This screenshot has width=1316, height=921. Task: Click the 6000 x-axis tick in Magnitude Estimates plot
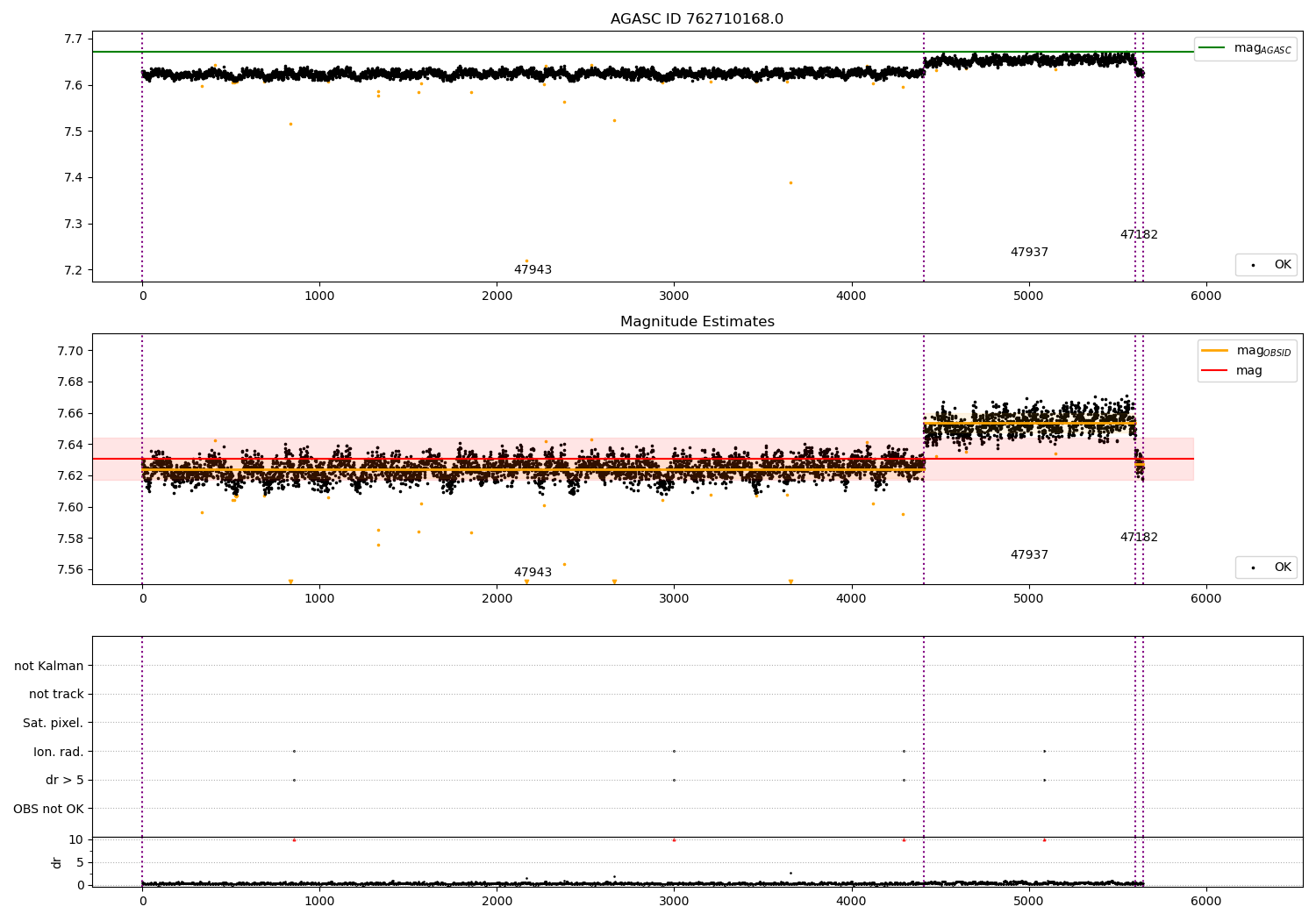pyautogui.click(x=1205, y=599)
